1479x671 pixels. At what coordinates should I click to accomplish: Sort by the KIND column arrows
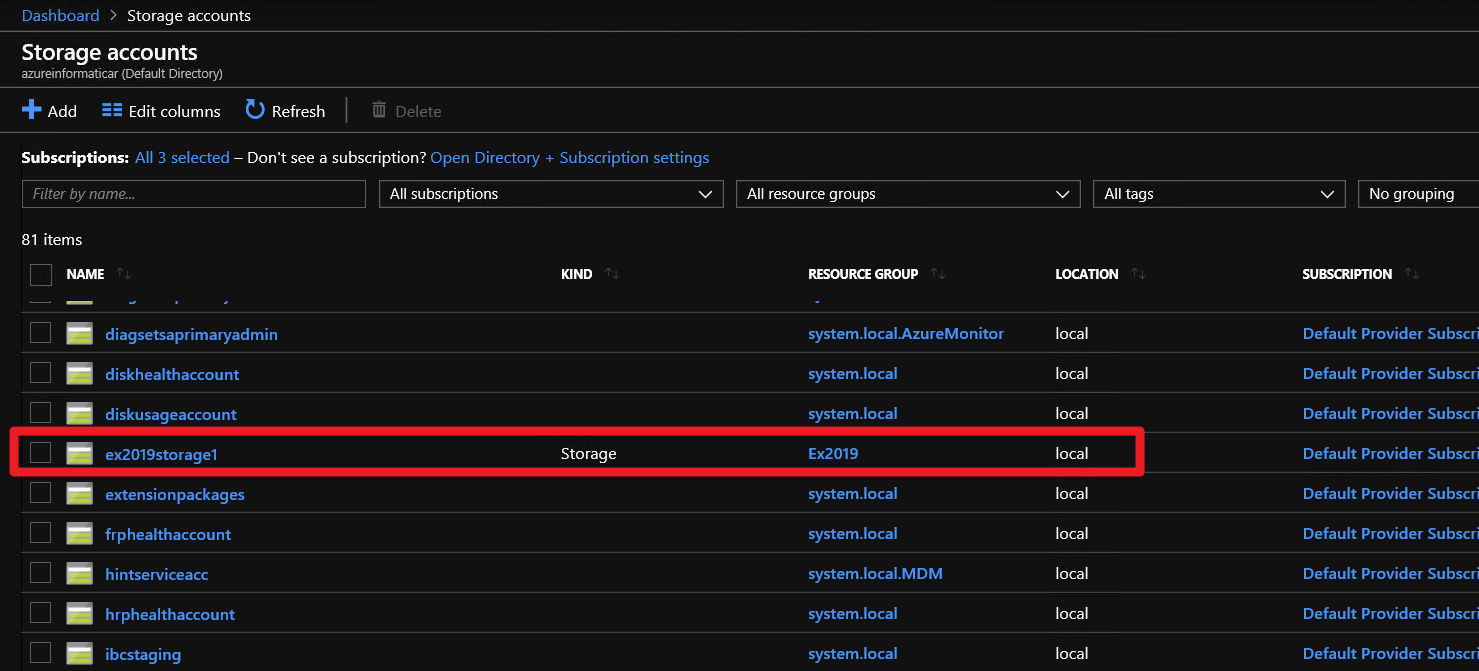pyautogui.click(x=612, y=274)
